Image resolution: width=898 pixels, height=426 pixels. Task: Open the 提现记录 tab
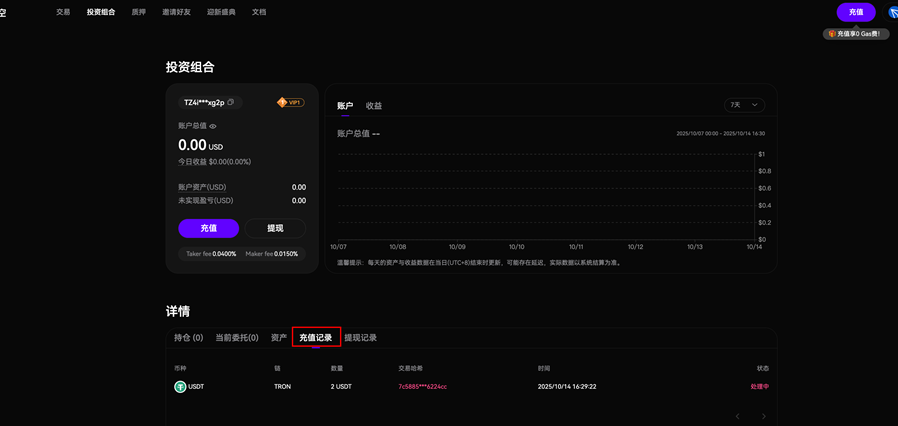coord(360,338)
